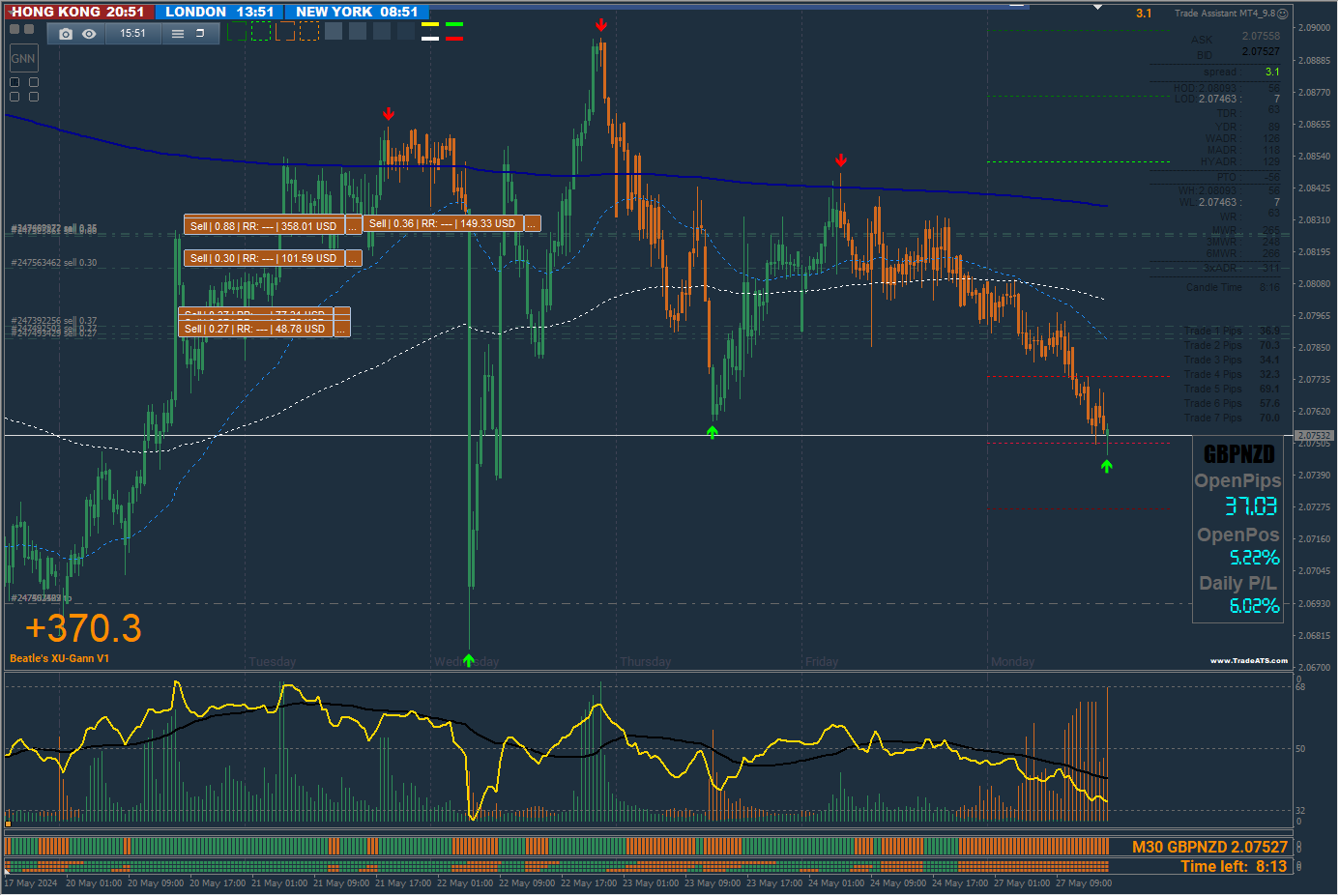Expand options for the Sell 0.36 order

(532, 223)
